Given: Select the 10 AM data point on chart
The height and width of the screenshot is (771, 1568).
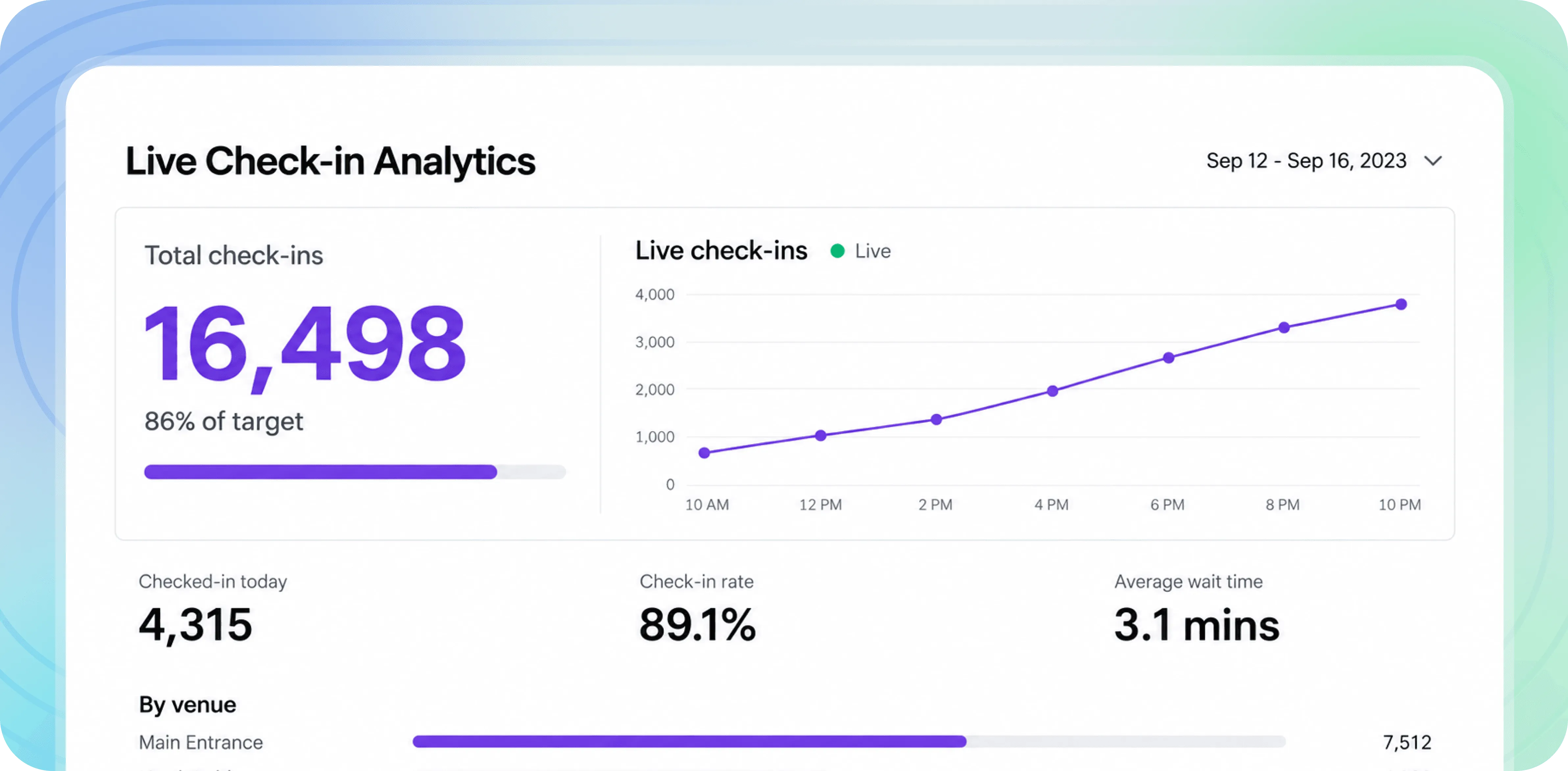Looking at the screenshot, I should 704,453.
